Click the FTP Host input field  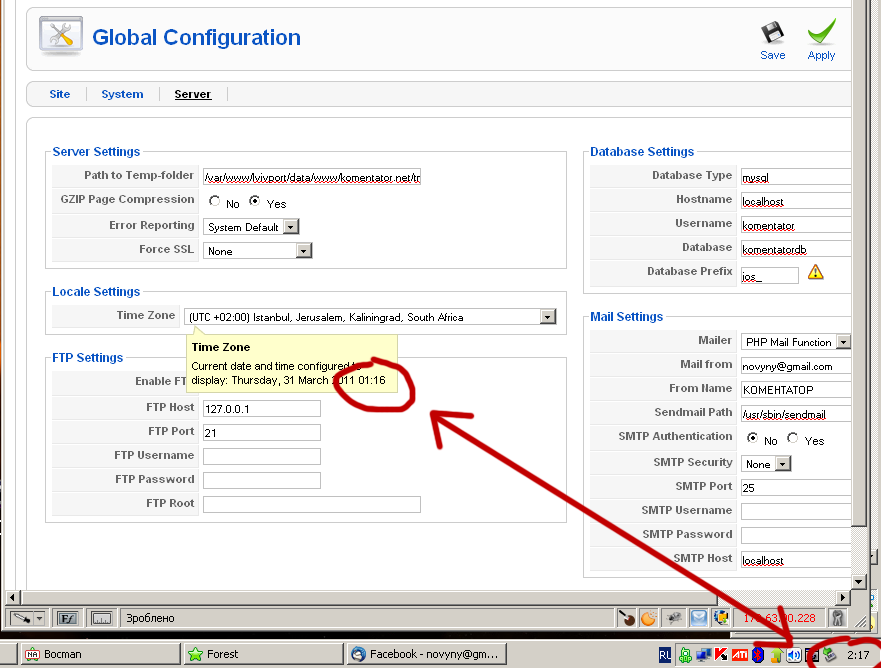262,408
